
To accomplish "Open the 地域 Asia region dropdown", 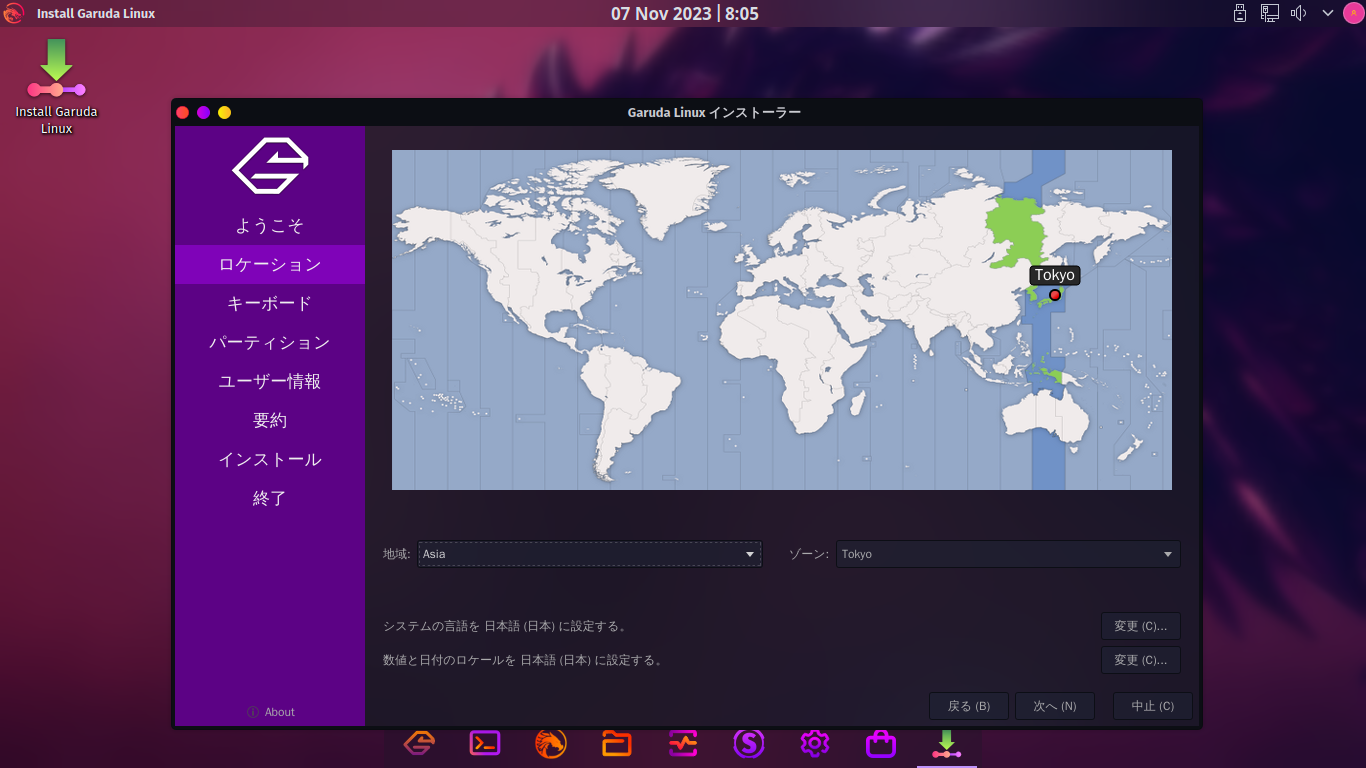I will [589, 554].
